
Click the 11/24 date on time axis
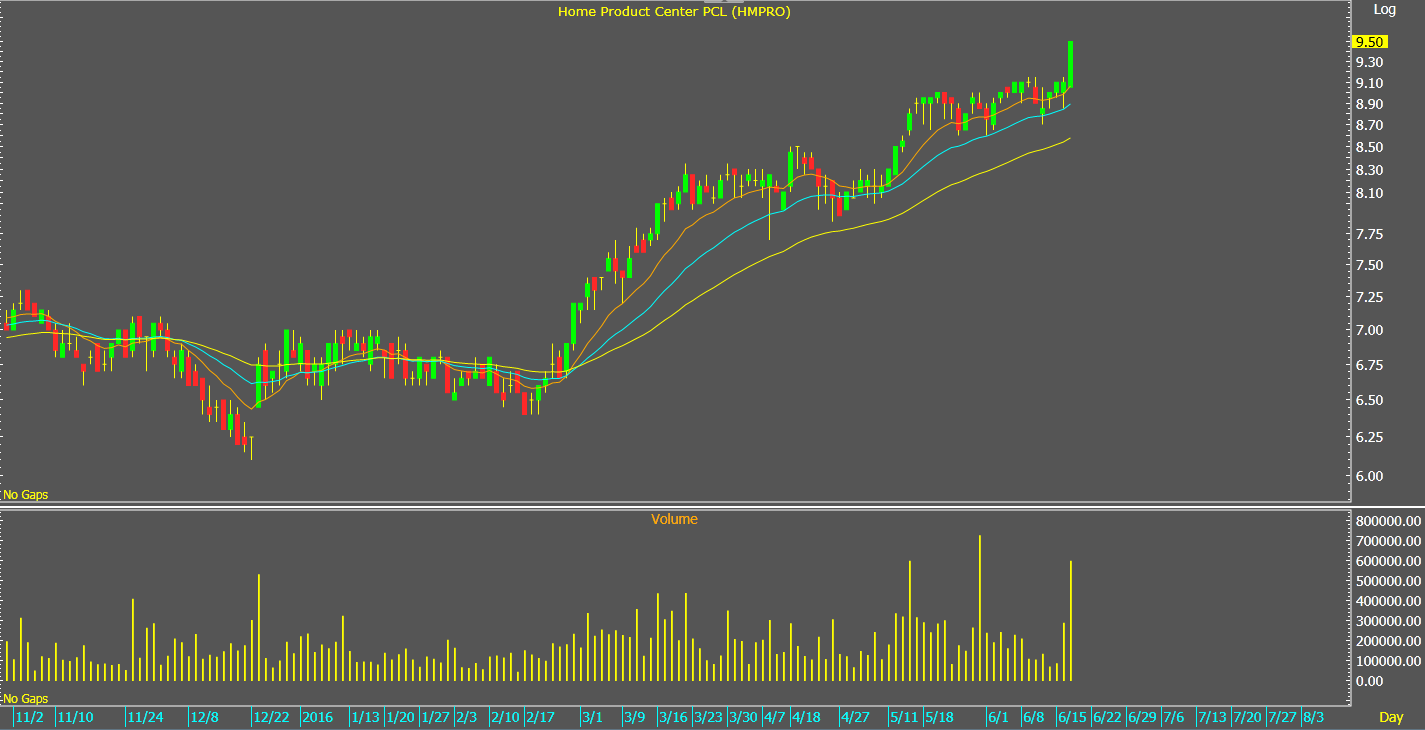[x=145, y=717]
